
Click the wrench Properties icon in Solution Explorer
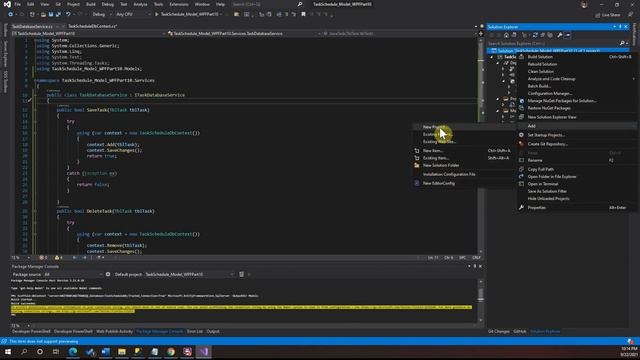[x=560, y=35]
